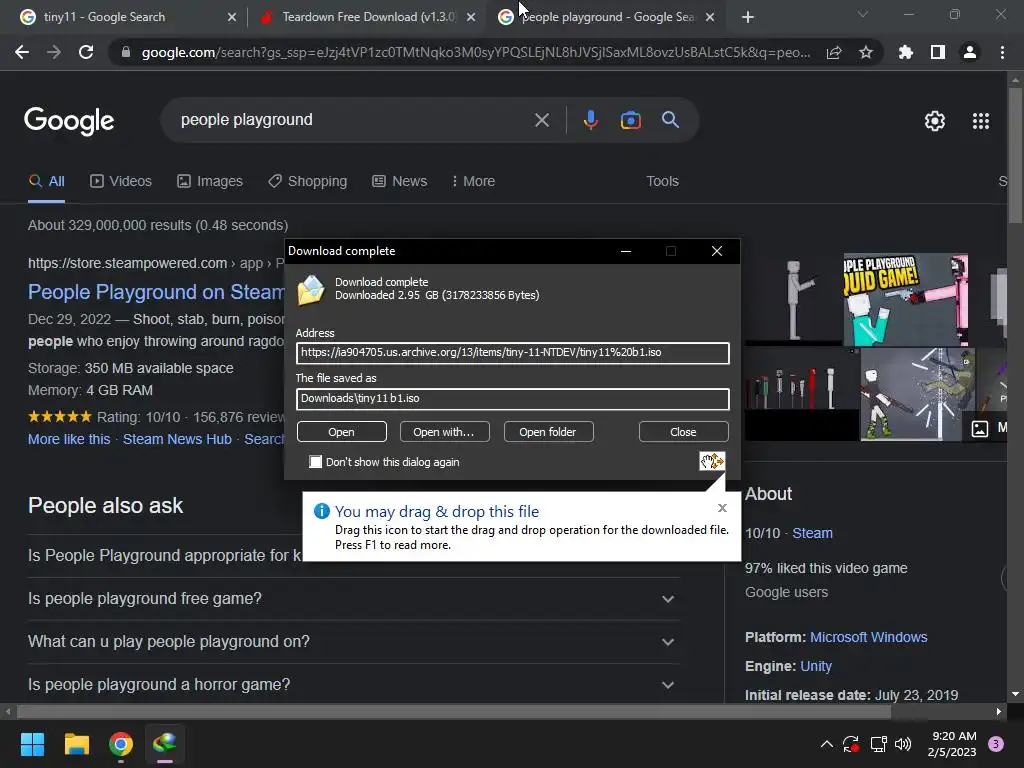Open Liquid Game thumbnail image
Screen dimensions: 1024x768
[905, 299]
